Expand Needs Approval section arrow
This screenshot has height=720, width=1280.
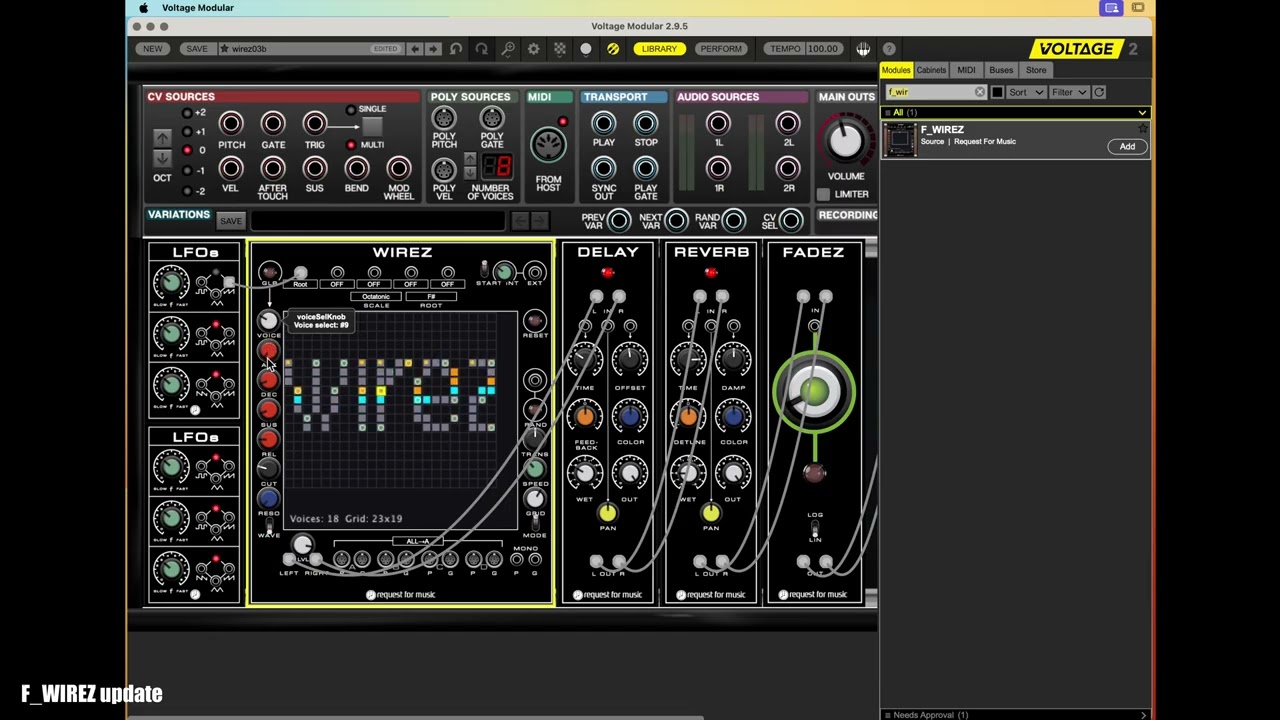pyautogui.click(x=1143, y=715)
